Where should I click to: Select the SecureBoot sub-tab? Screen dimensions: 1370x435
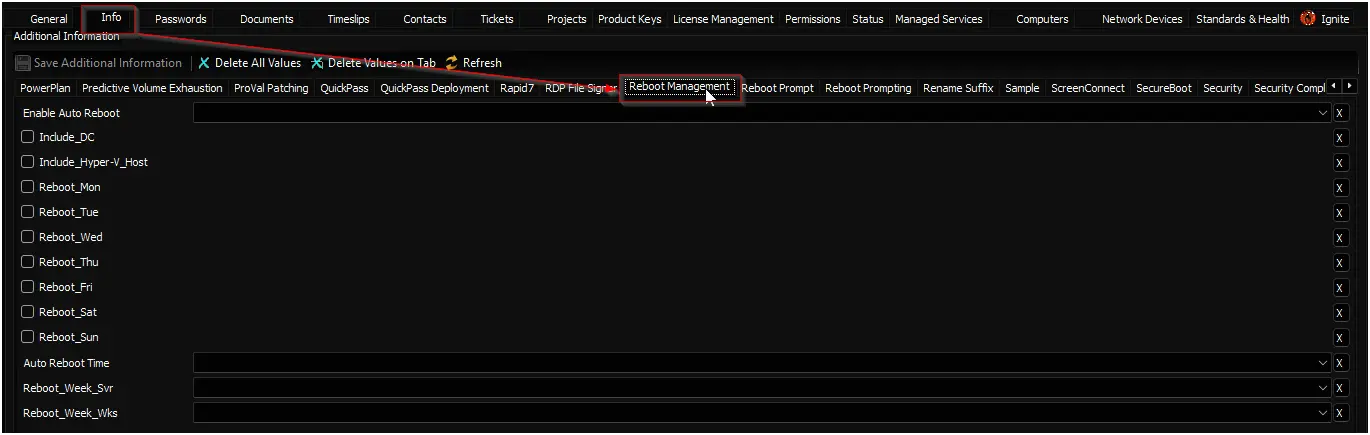[1164, 88]
